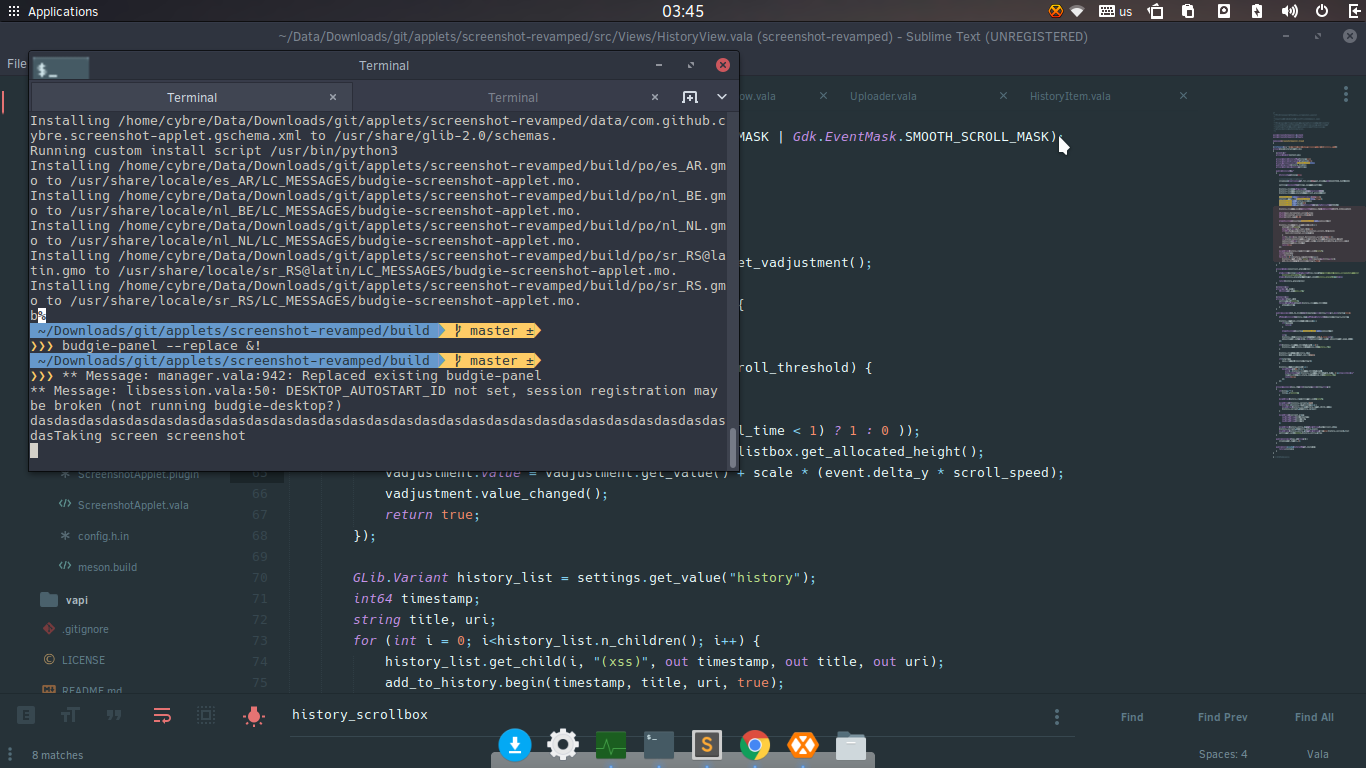Open the Settings gear in dock

pyautogui.click(x=563, y=744)
